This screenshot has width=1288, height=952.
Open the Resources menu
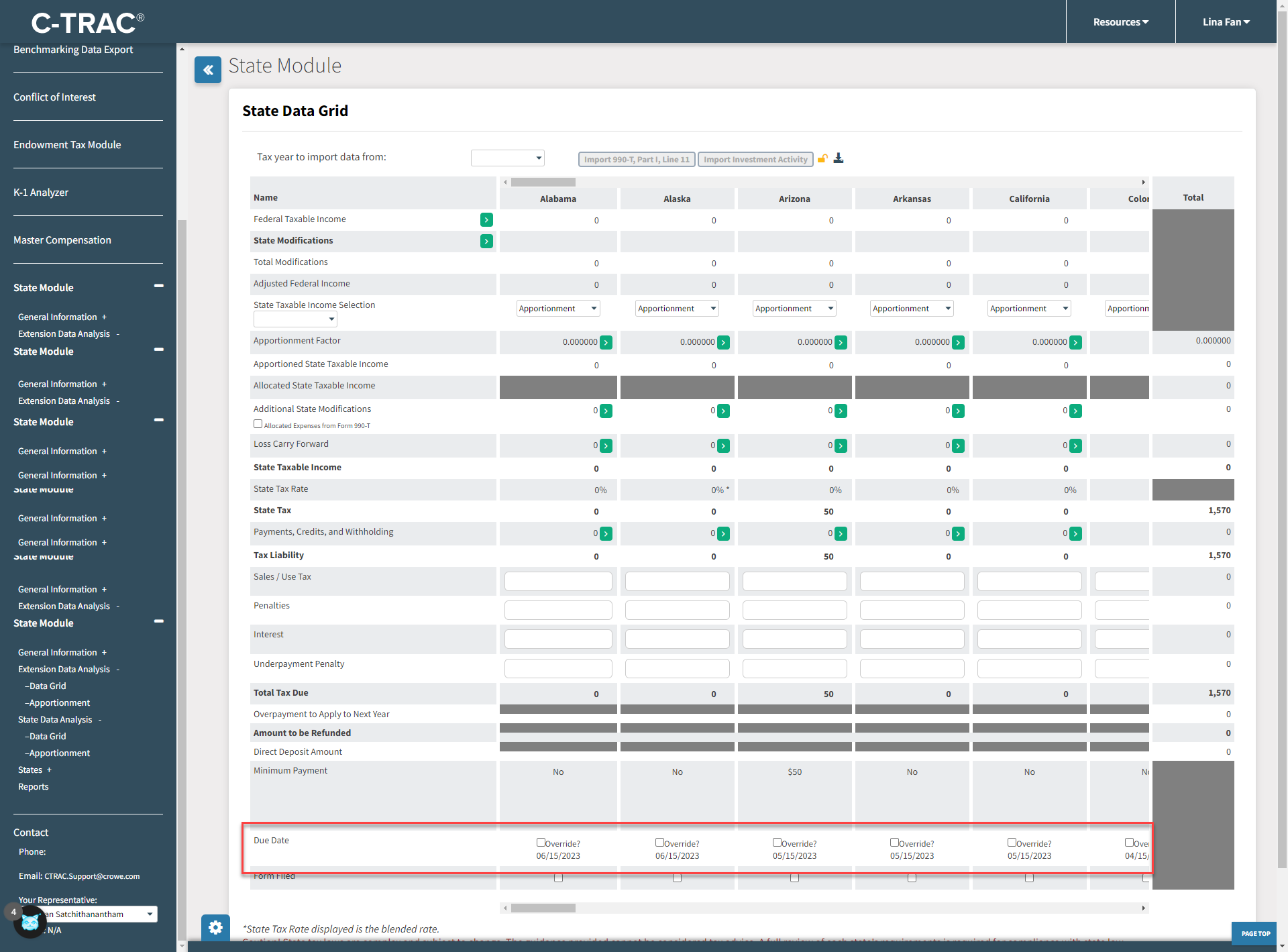[x=1120, y=22]
